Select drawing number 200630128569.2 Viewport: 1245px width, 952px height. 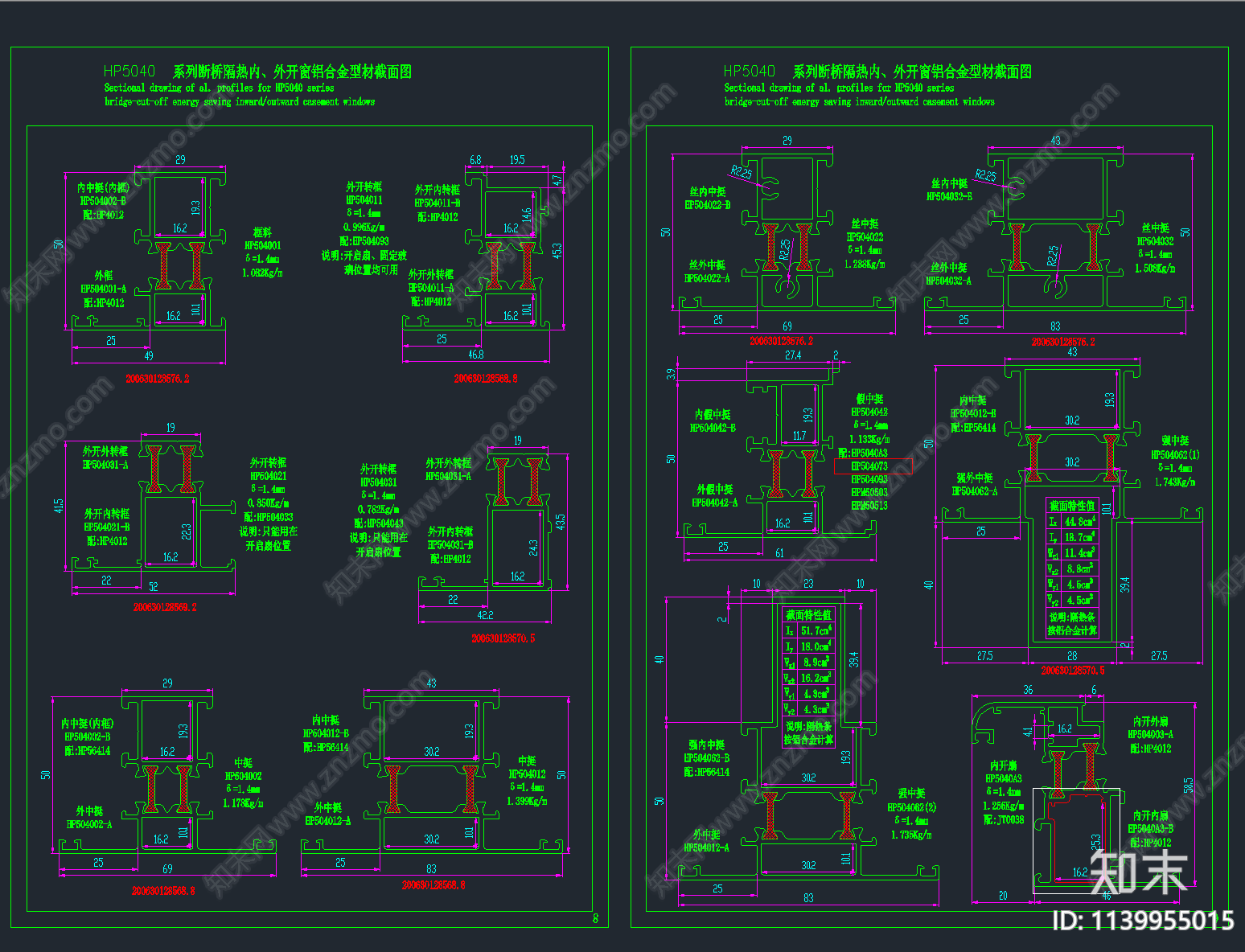tap(165, 607)
